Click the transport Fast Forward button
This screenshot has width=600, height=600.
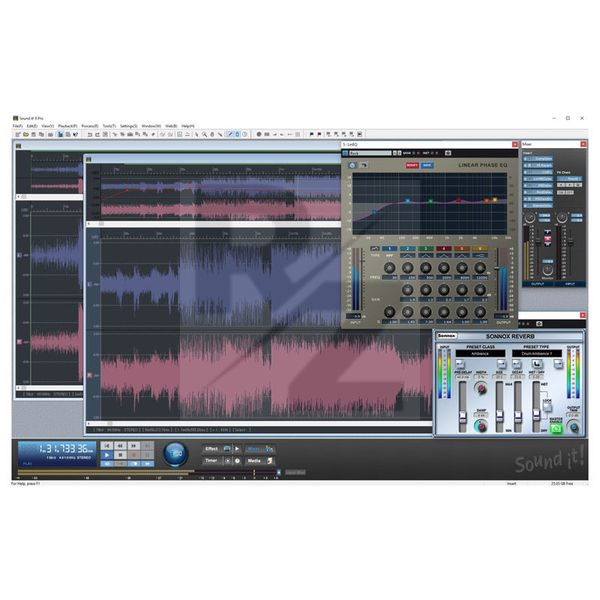pyautogui.click(x=134, y=446)
